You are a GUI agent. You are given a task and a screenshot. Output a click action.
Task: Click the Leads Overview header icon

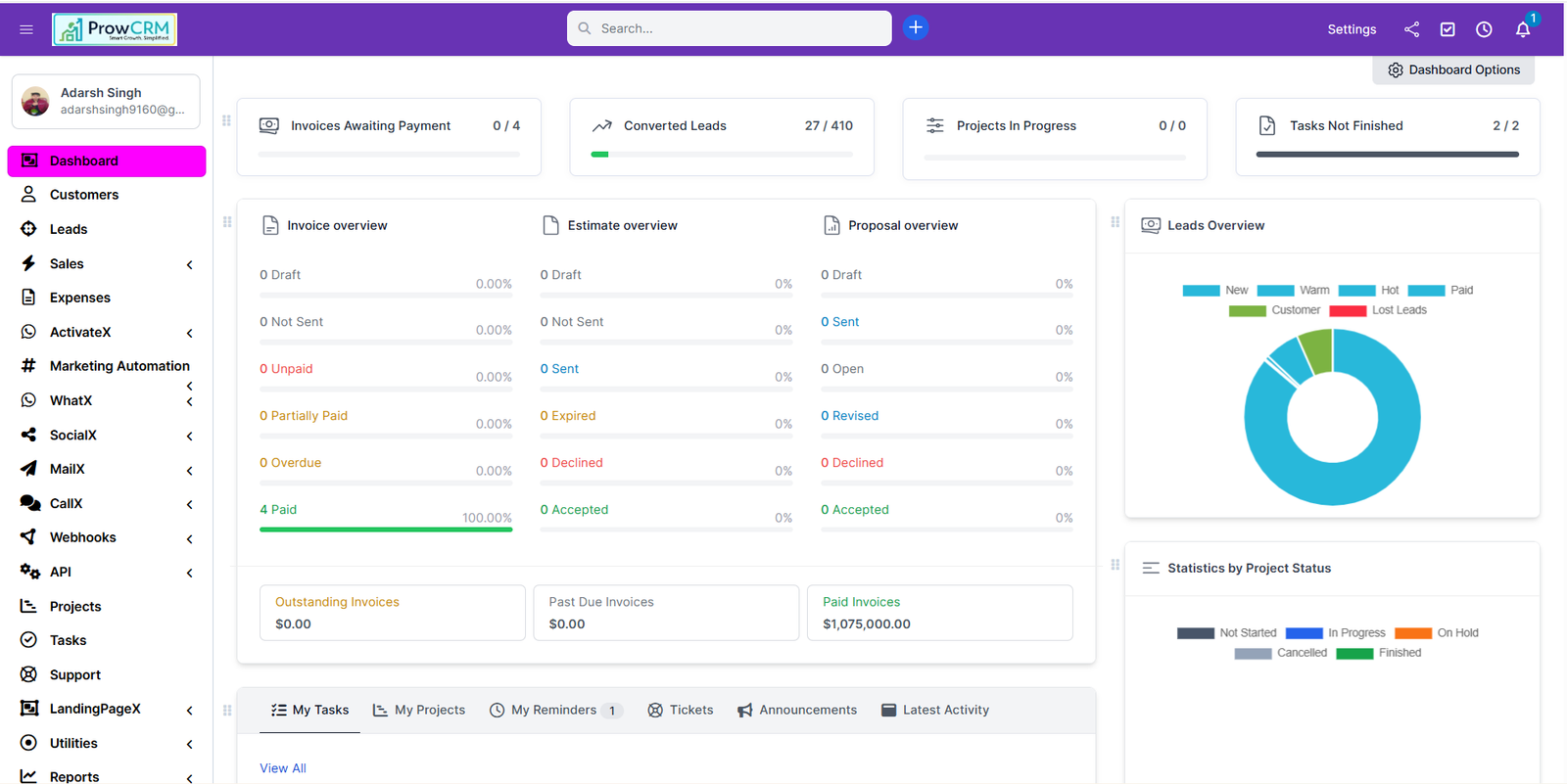point(1151,225)
